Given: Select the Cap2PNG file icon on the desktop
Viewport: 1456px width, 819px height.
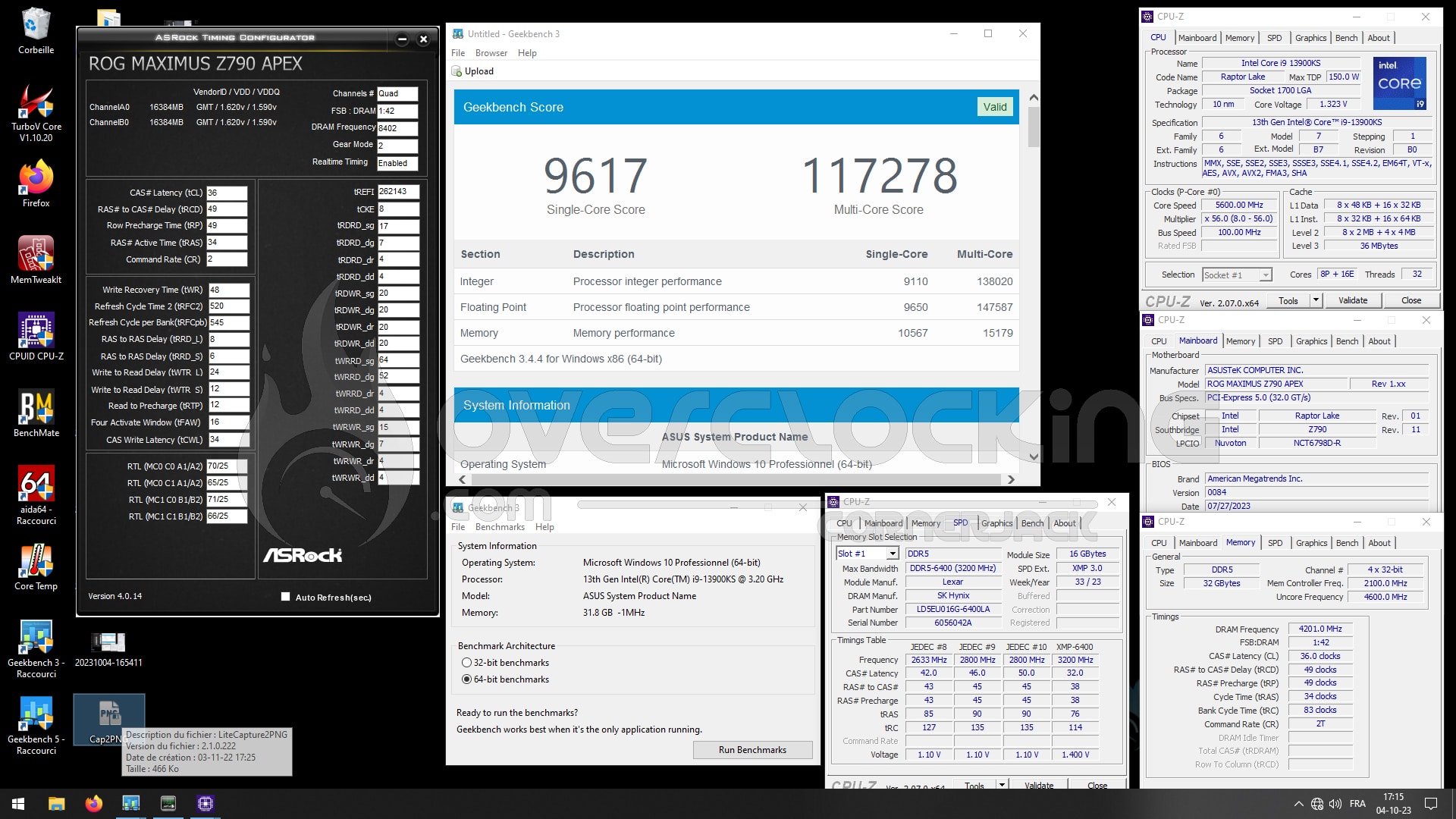Looking at the screenshot, I should 108,719.
